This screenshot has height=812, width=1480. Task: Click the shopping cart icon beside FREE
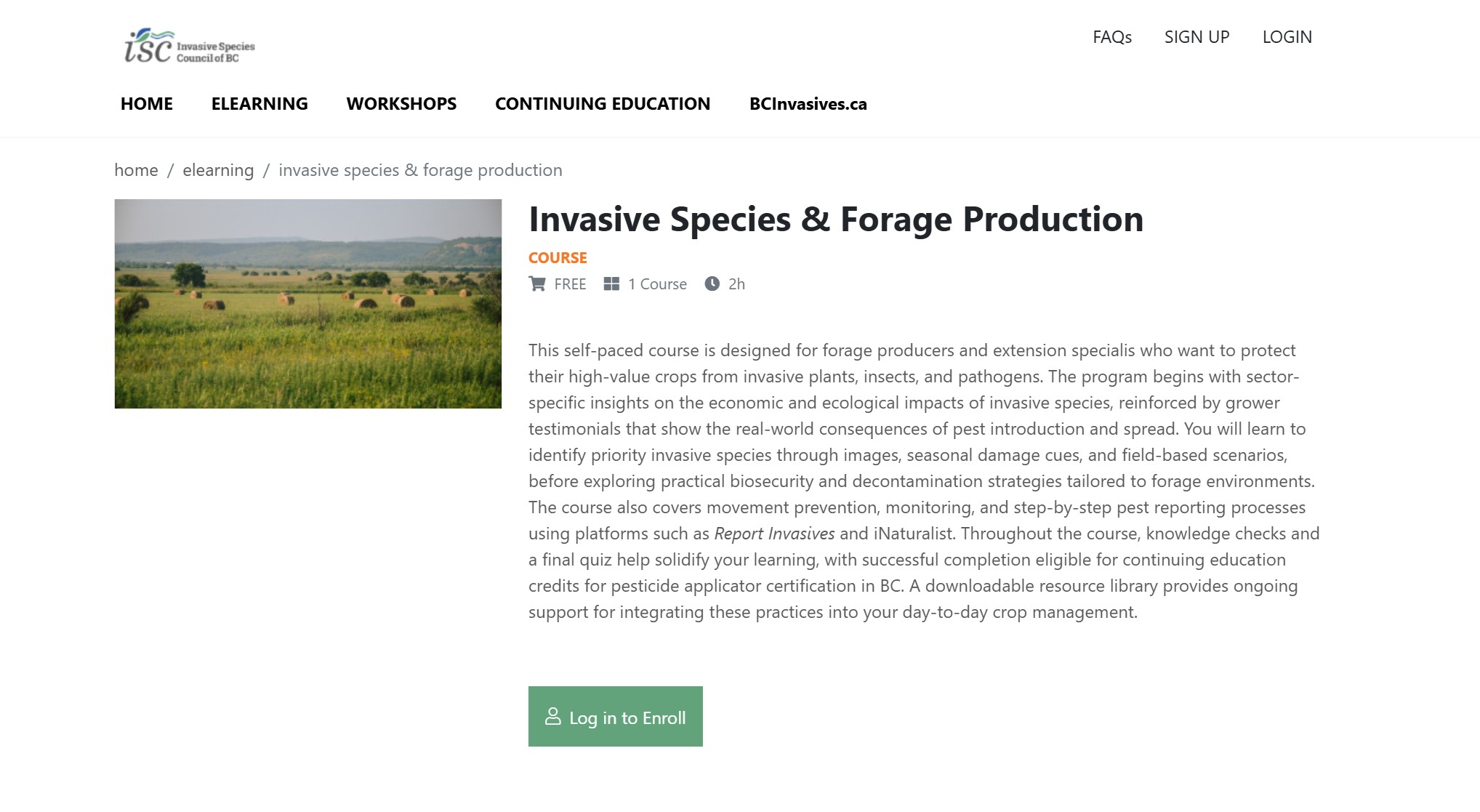[537, 284]
